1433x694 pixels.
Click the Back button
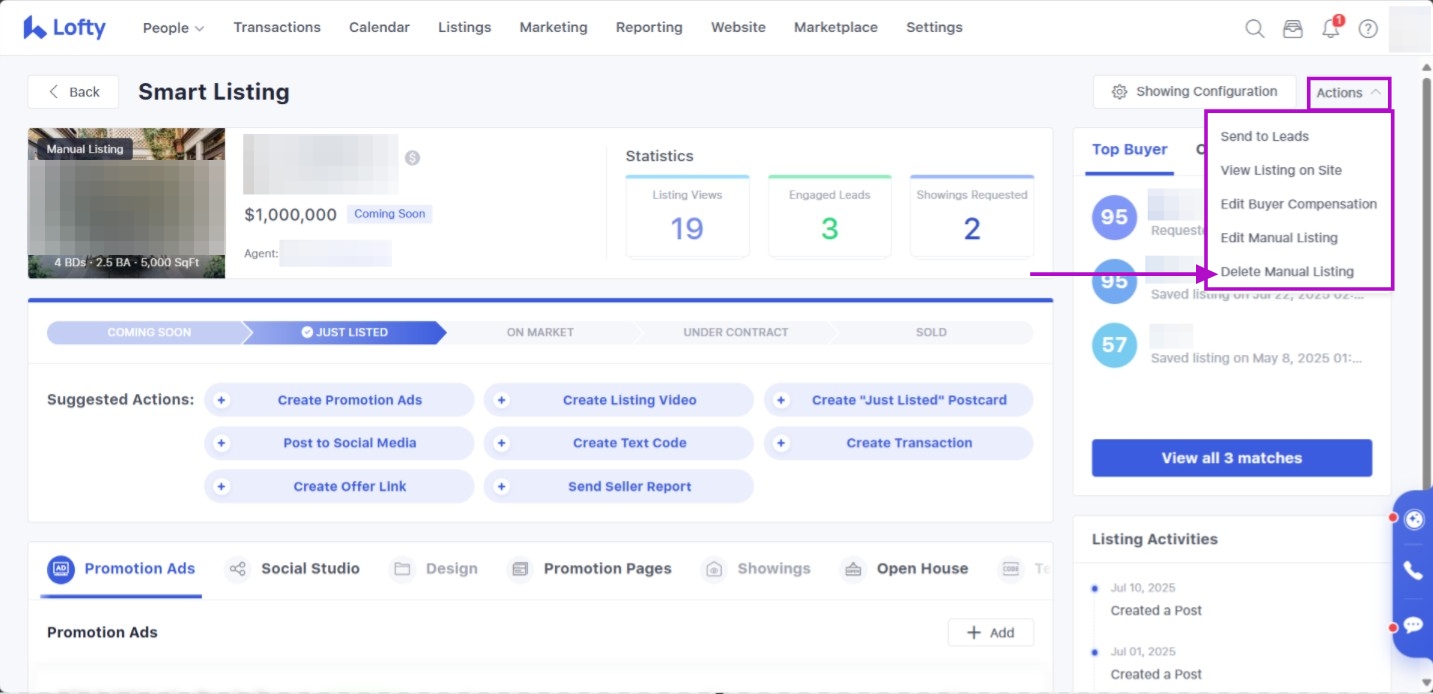click(x=73, y=92)
